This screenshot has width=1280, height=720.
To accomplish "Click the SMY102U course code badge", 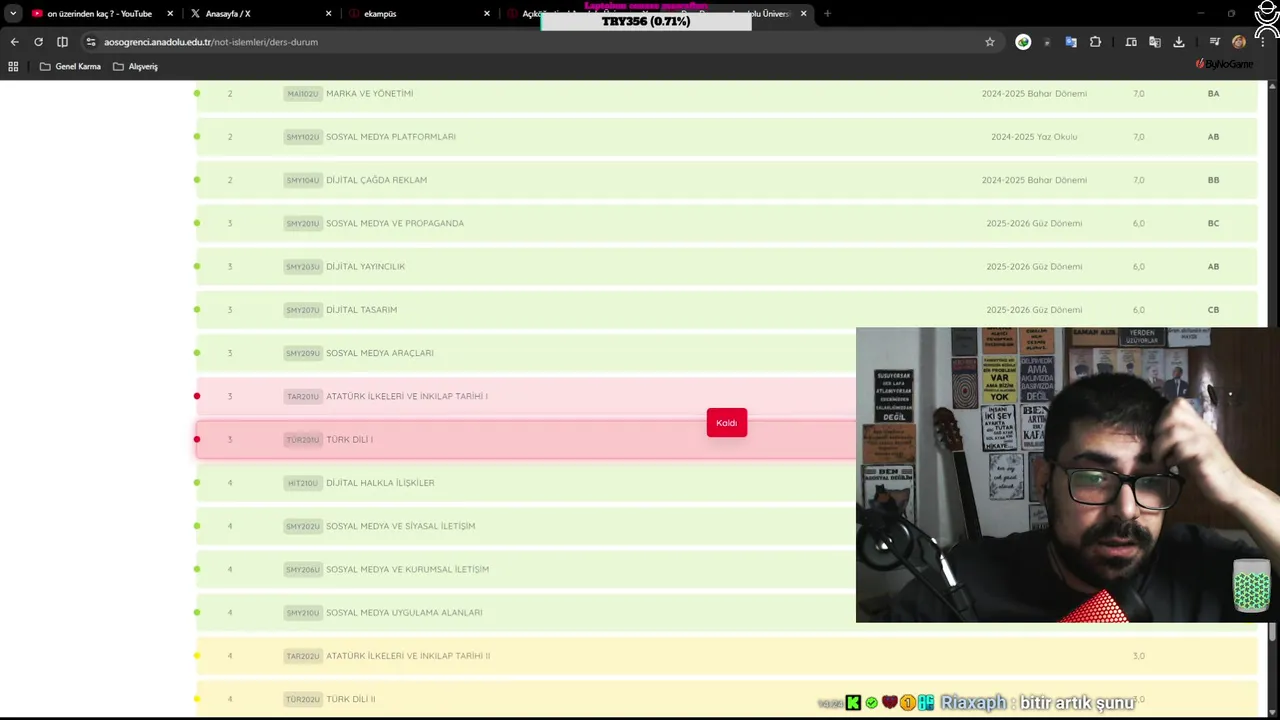I will click(302, 137).
